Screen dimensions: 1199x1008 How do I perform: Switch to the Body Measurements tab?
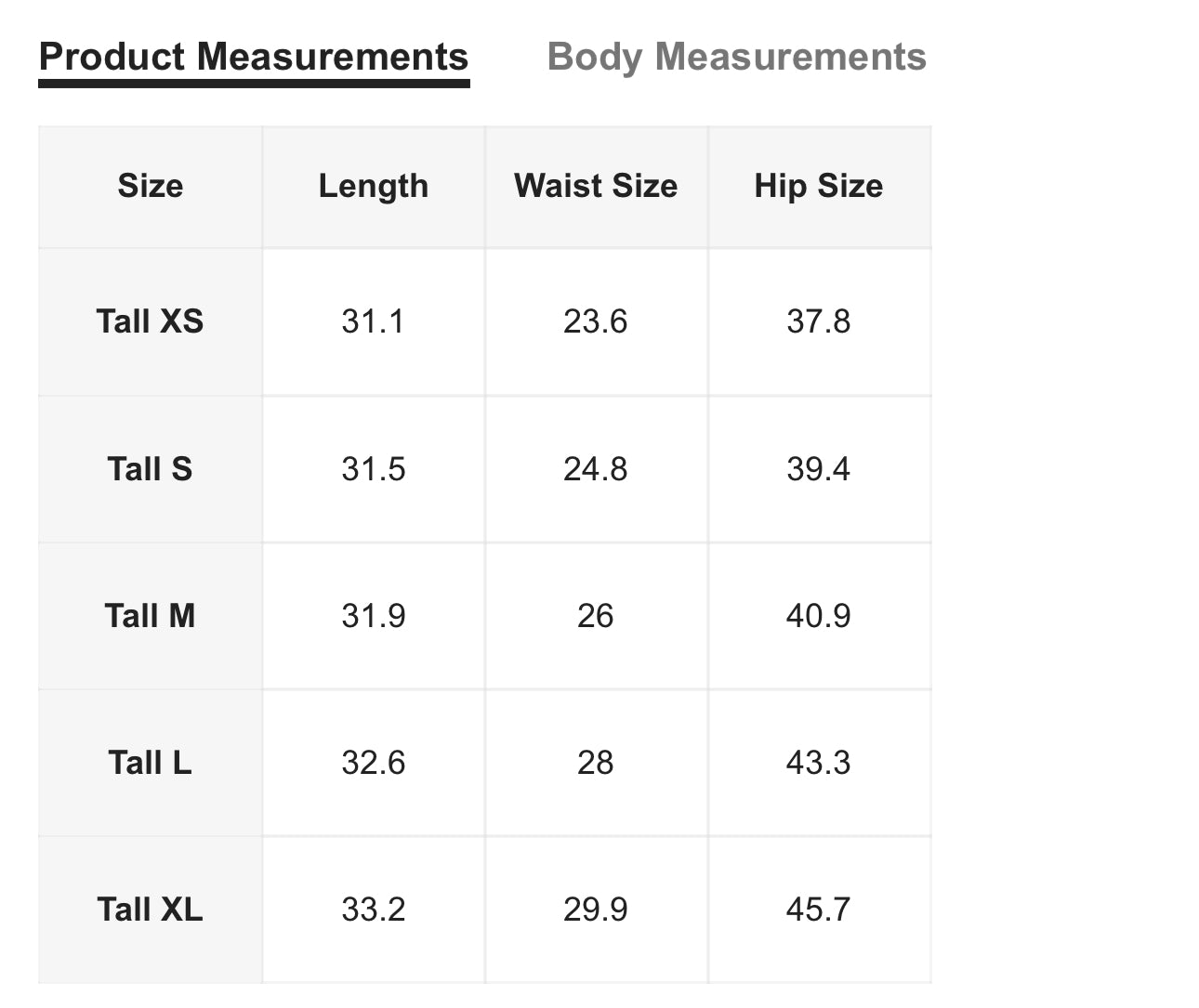(x=736, y=57)
